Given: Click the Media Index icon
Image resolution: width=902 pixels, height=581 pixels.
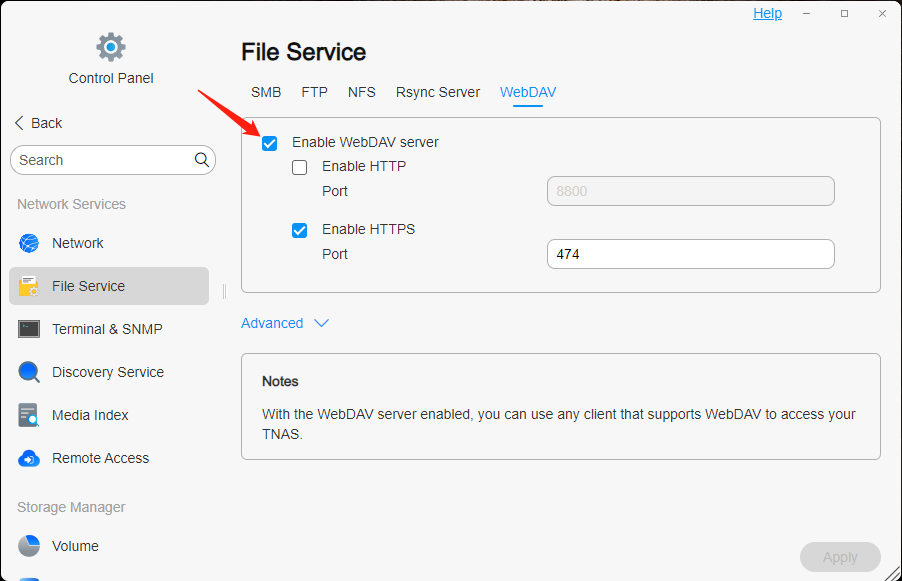Looking at the screenshot, I should click(x=29, y=415).
